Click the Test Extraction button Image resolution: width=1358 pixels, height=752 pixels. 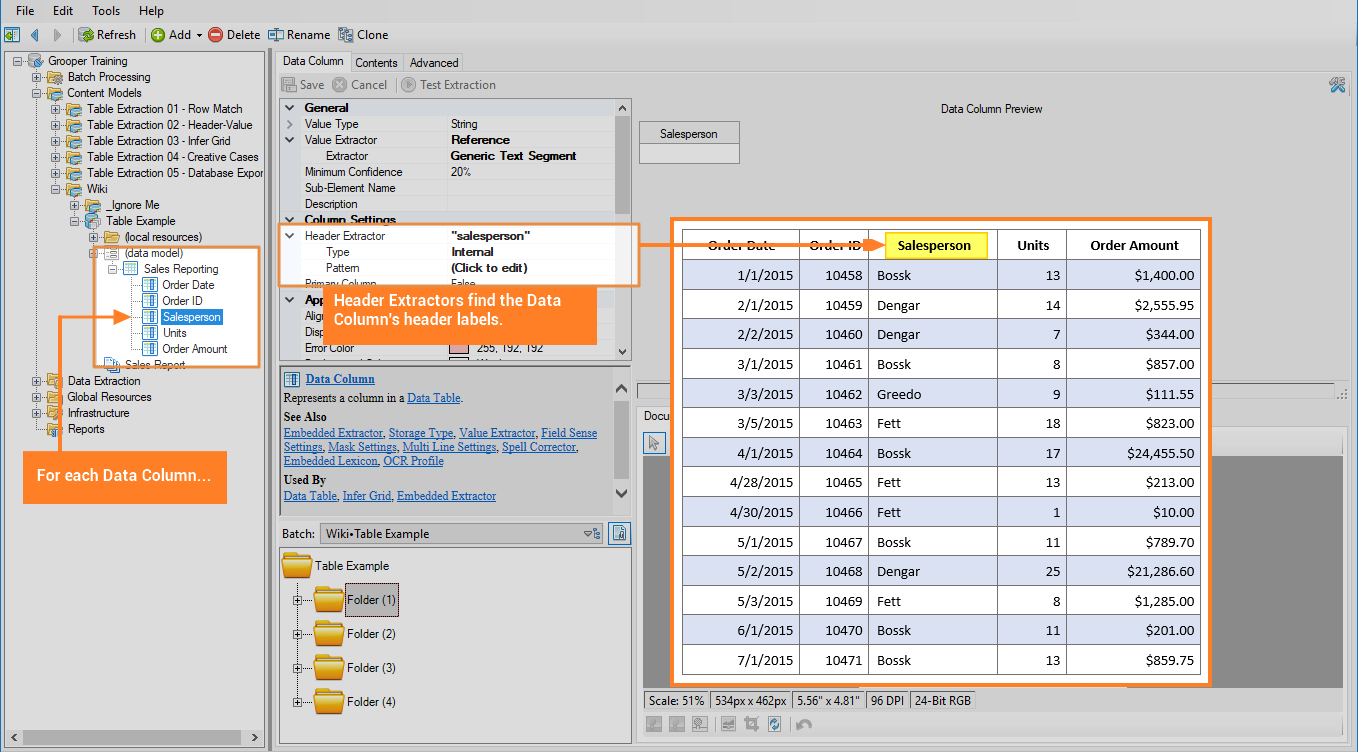pos(449,85)
